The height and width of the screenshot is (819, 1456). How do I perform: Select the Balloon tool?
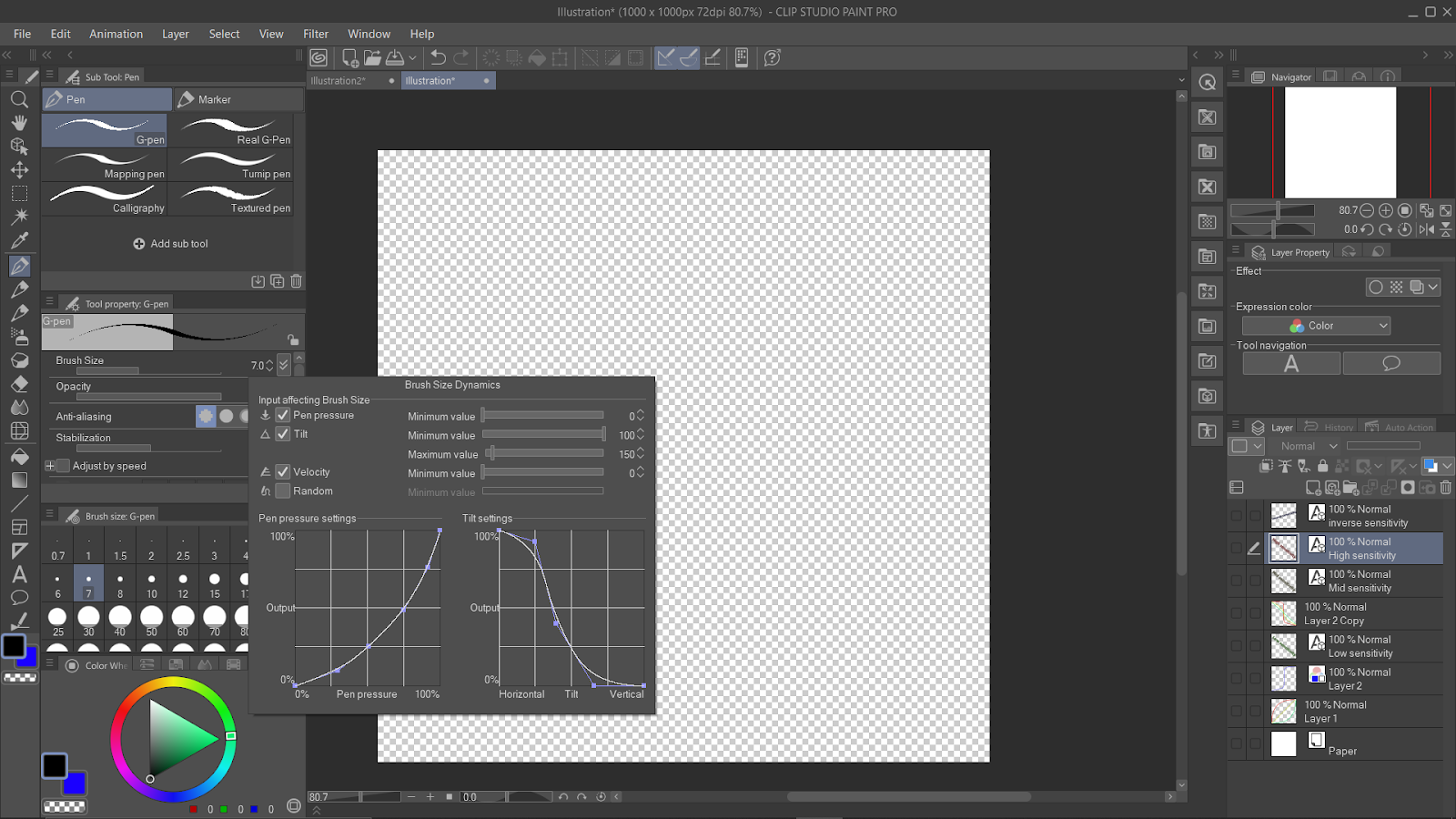[x=19, y=598]
